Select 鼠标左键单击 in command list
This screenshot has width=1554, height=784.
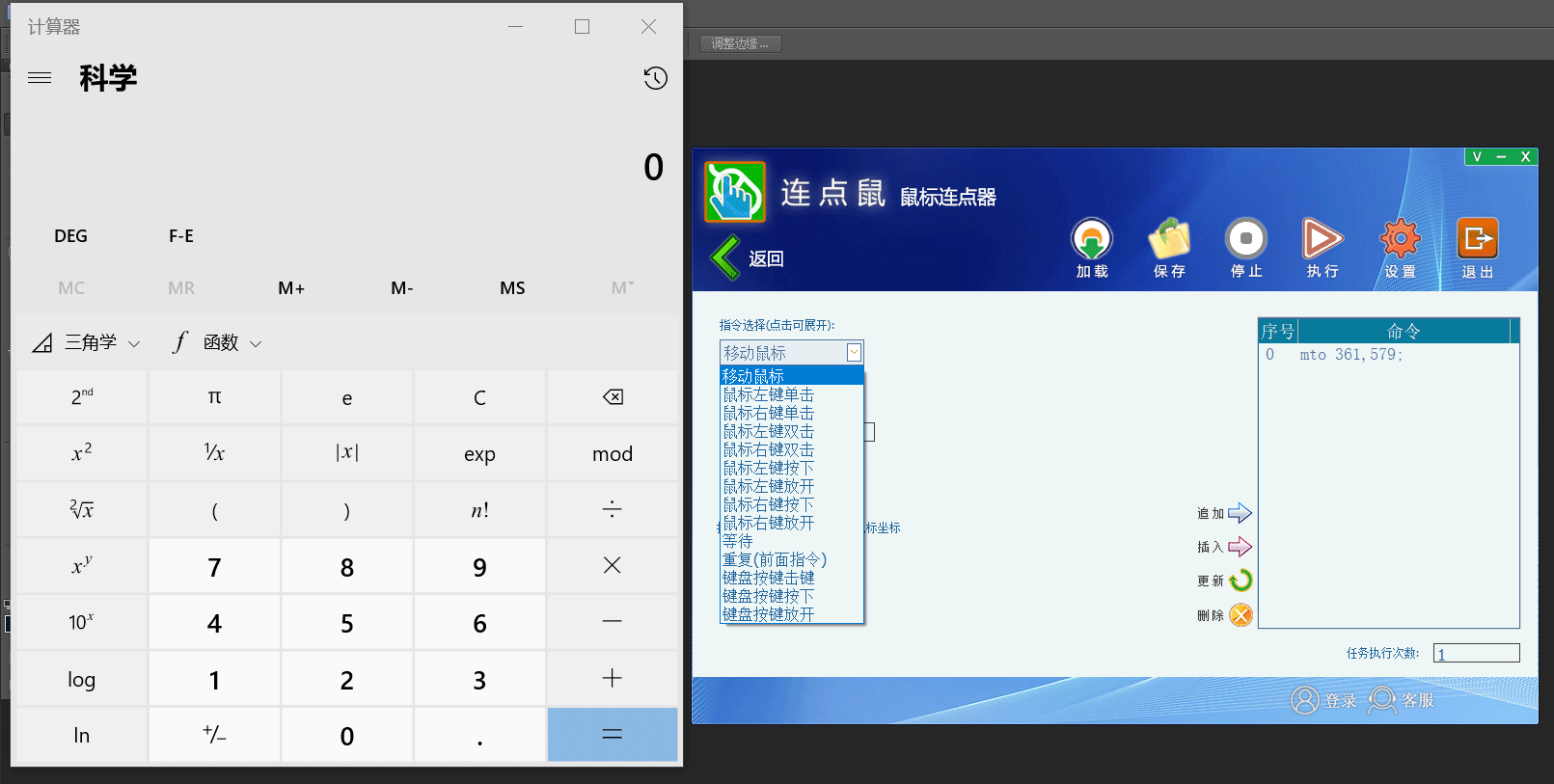click(x=792, y=394)
